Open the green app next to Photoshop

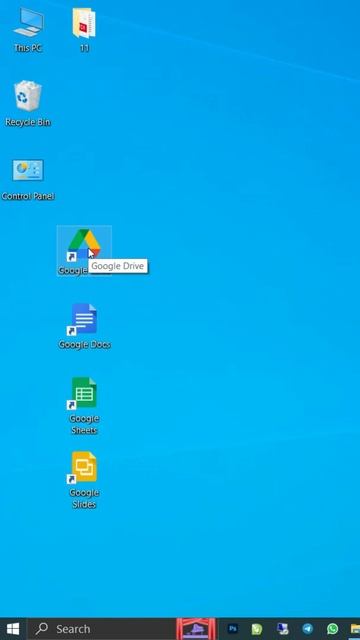257,629
